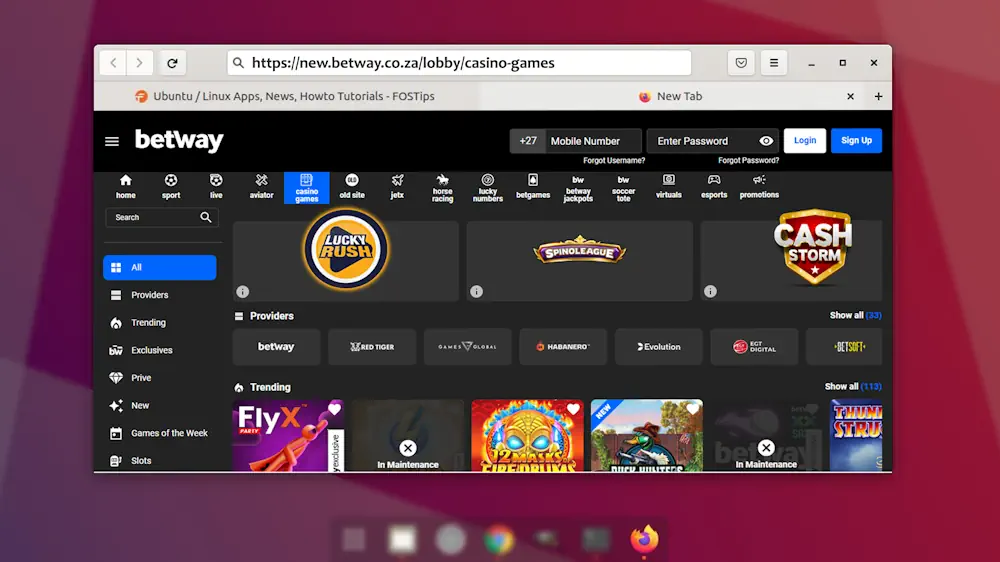Screen dimensions: 1000x562
Task: Open the Spinoleague promo banner
Action: coord(580,260)
